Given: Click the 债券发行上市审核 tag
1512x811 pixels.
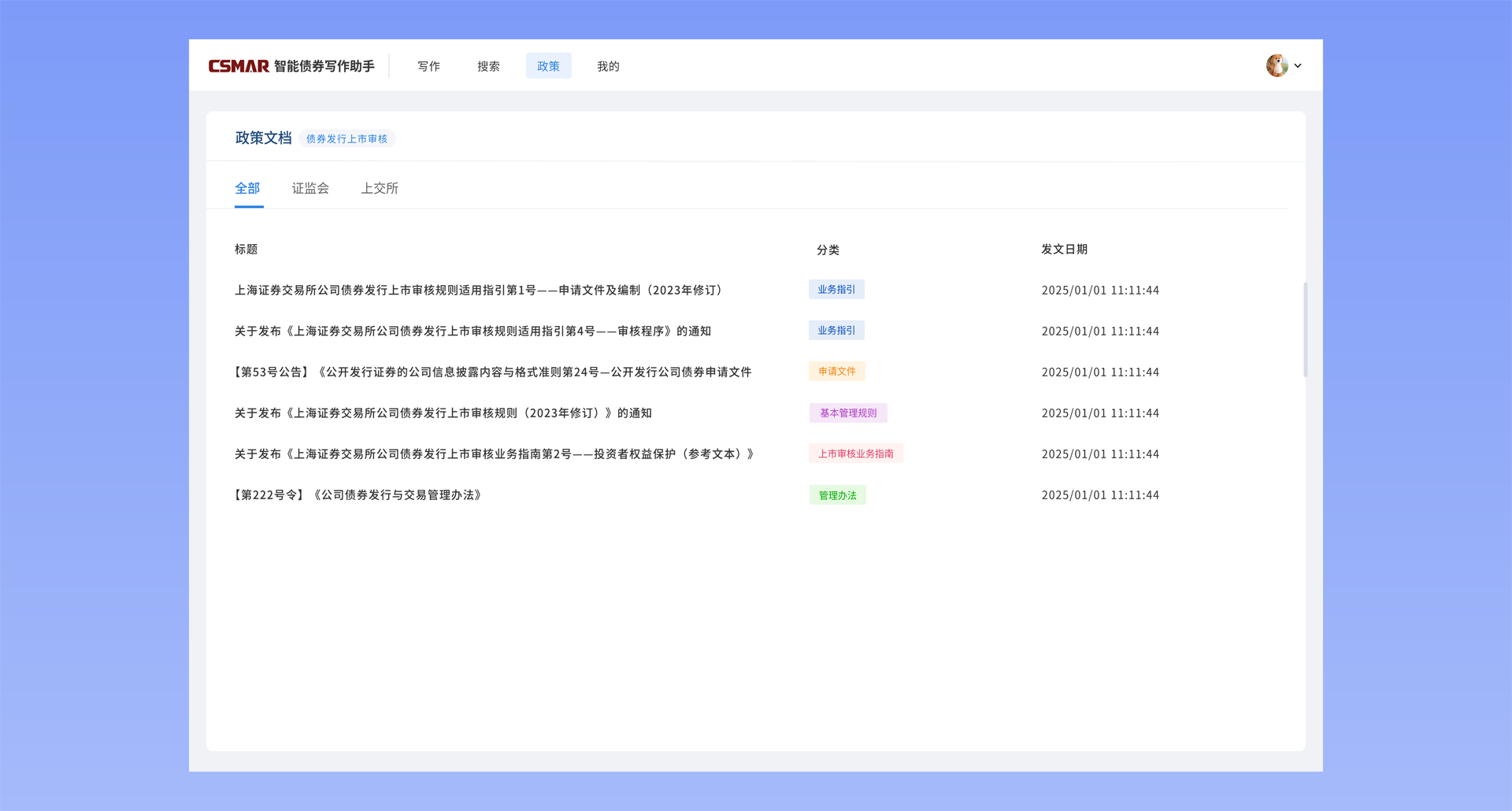Looking at the screenshot, I should pyautogui.click(x=346, y=139).
